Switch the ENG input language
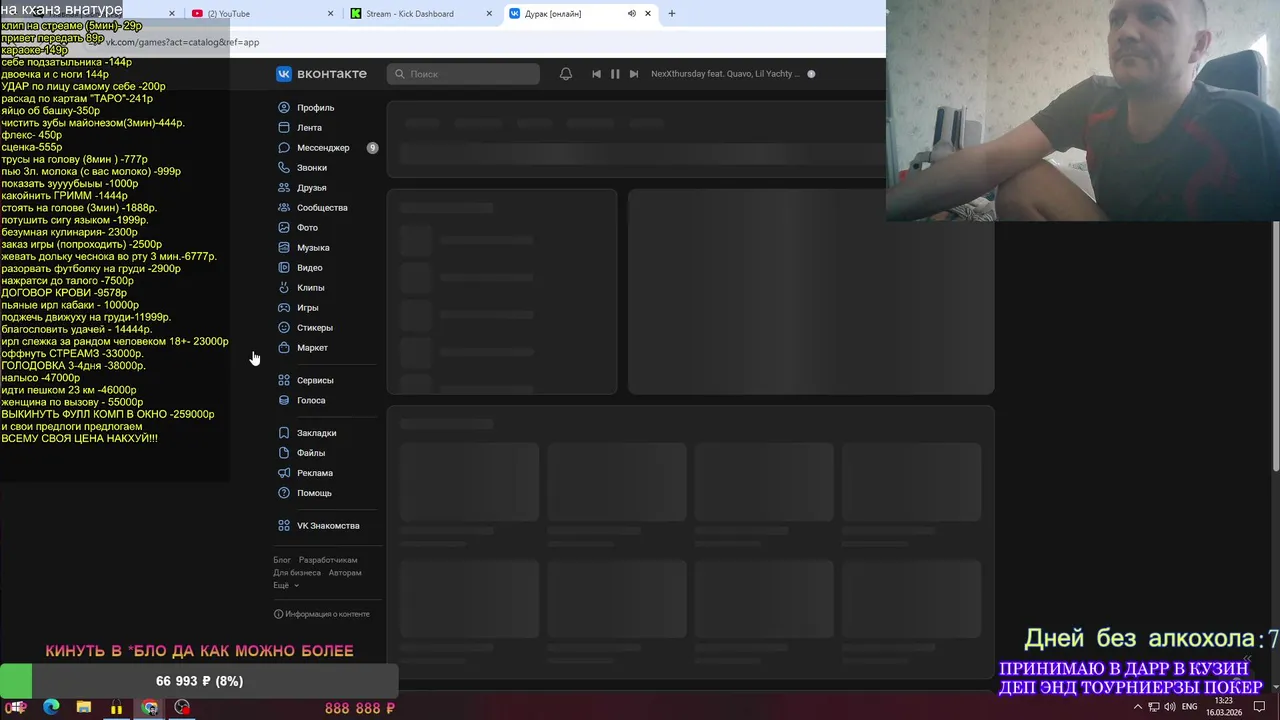Image resolution: width=1280 pixels, height=720 pixels. tap(1189, 707)
